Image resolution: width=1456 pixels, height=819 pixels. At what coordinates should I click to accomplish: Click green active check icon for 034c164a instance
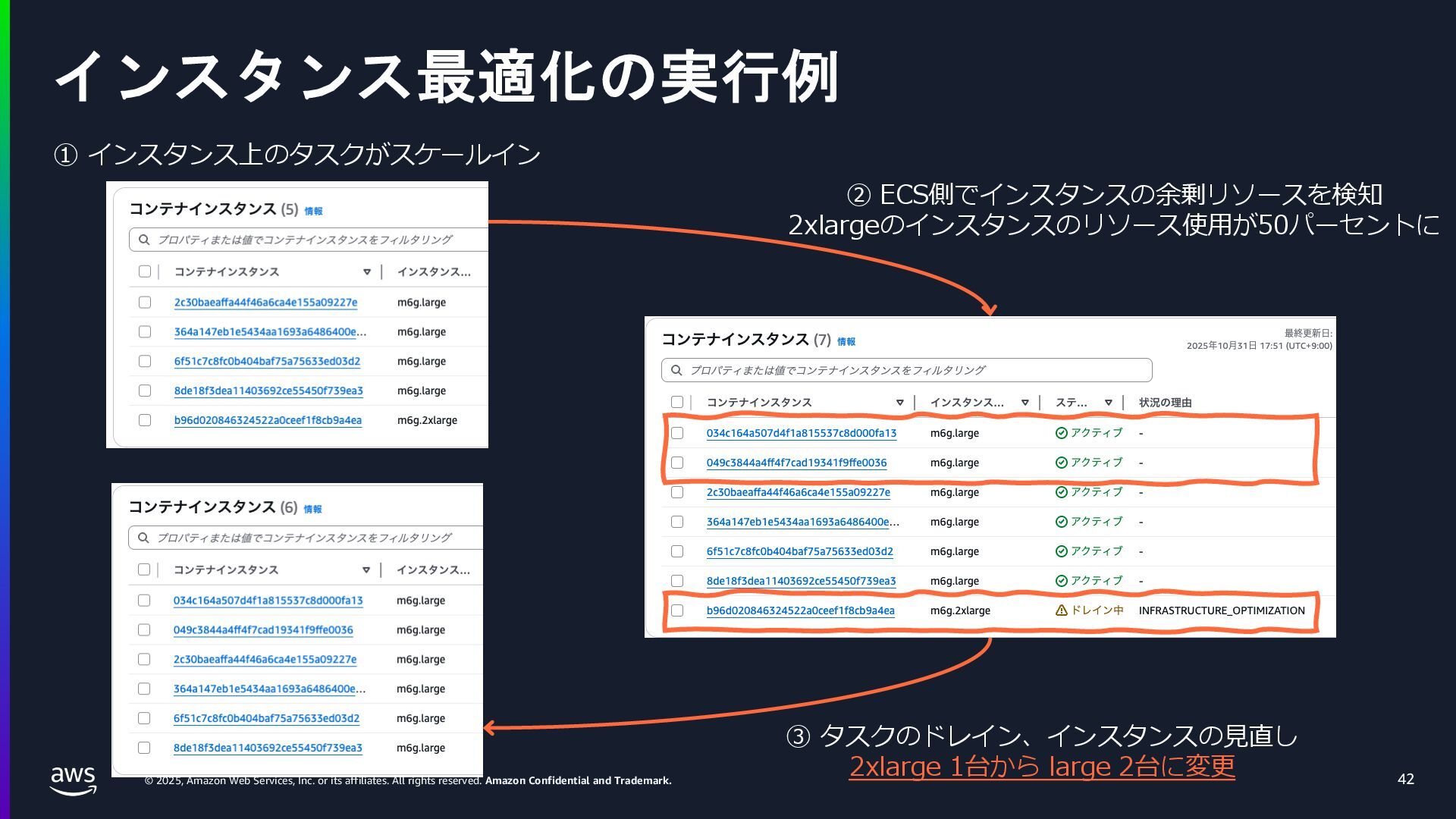click(x=1061, y=433)
